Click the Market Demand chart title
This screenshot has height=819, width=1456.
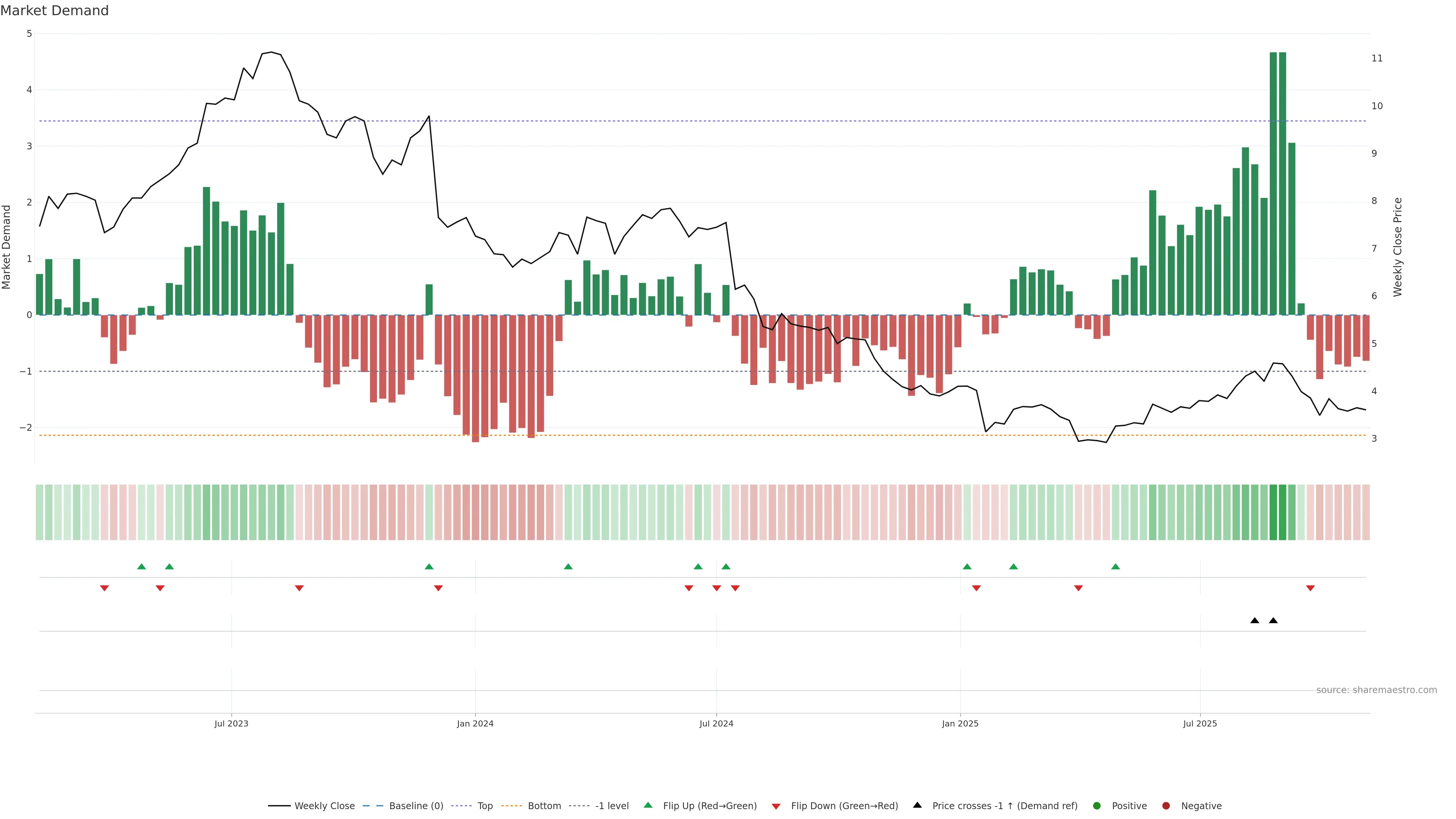(x=54, y=11)
